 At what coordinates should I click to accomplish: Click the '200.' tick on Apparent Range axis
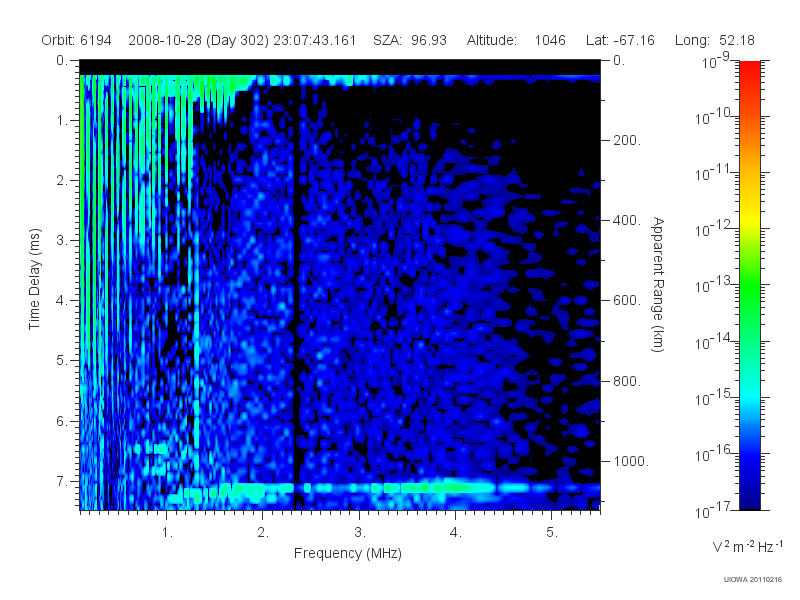(x=627, y=140)
